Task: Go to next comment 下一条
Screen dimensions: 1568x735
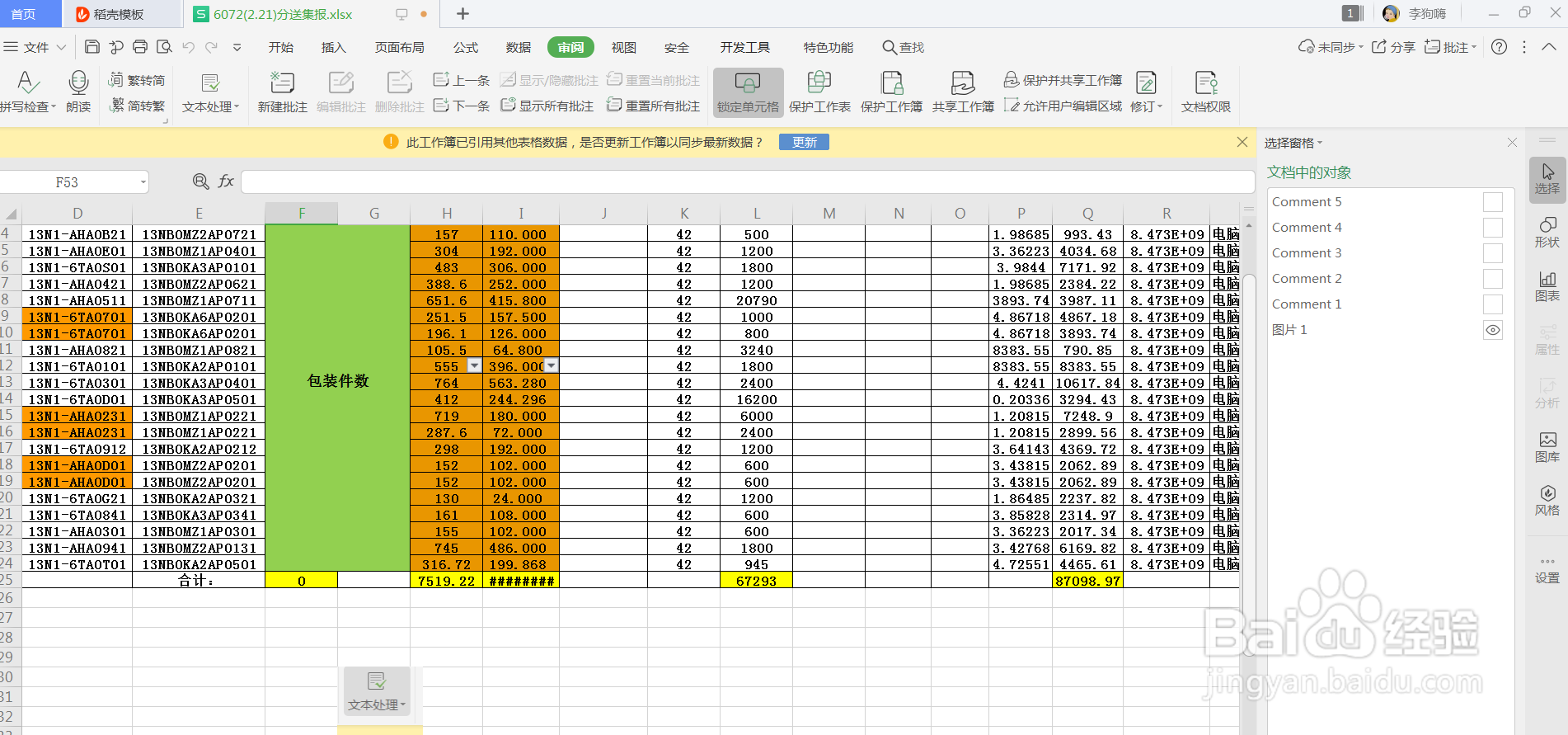Action: pyautogui.click(x=462, y=106)
